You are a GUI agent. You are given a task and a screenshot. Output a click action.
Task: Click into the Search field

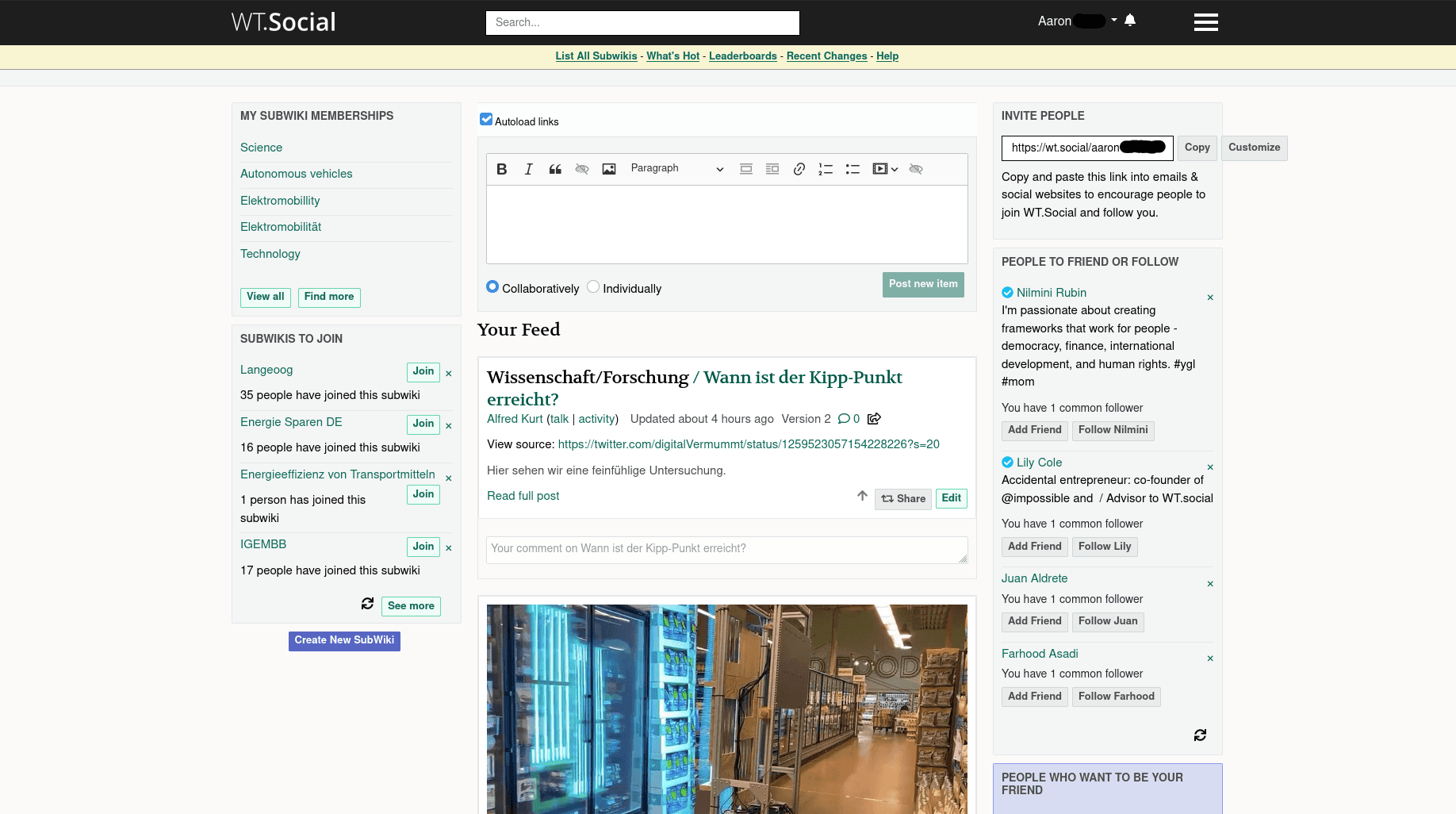(642, 23)
